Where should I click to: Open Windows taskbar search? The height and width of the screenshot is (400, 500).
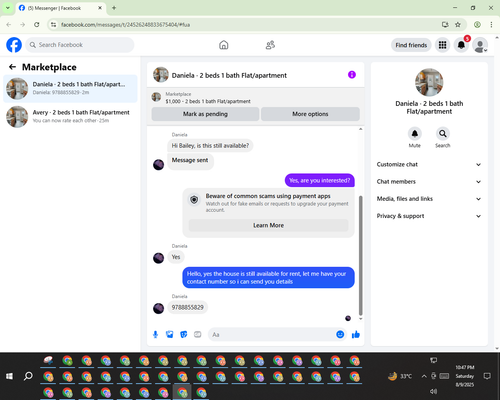click(28, 376)
